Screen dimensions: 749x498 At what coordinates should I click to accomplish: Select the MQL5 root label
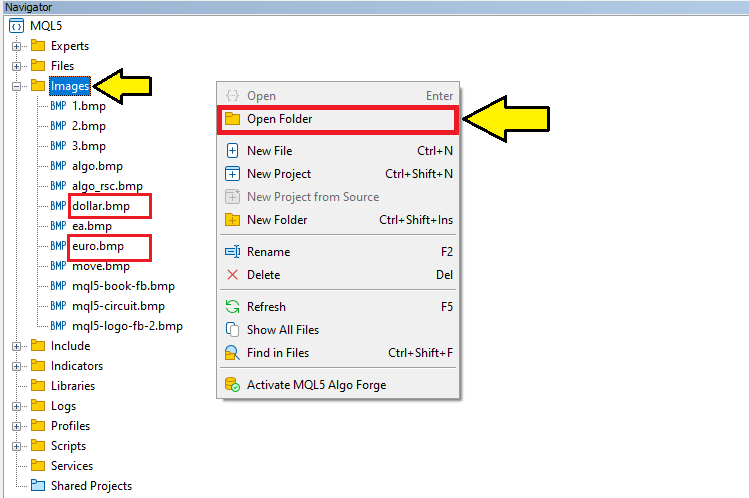pyautogui.click(x=46, y=26)
